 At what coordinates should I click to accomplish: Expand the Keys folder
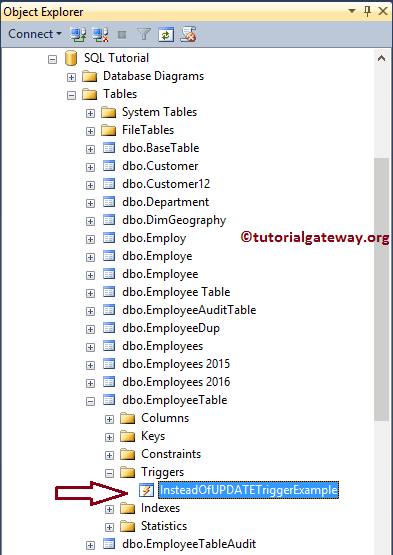coord(110,437)
